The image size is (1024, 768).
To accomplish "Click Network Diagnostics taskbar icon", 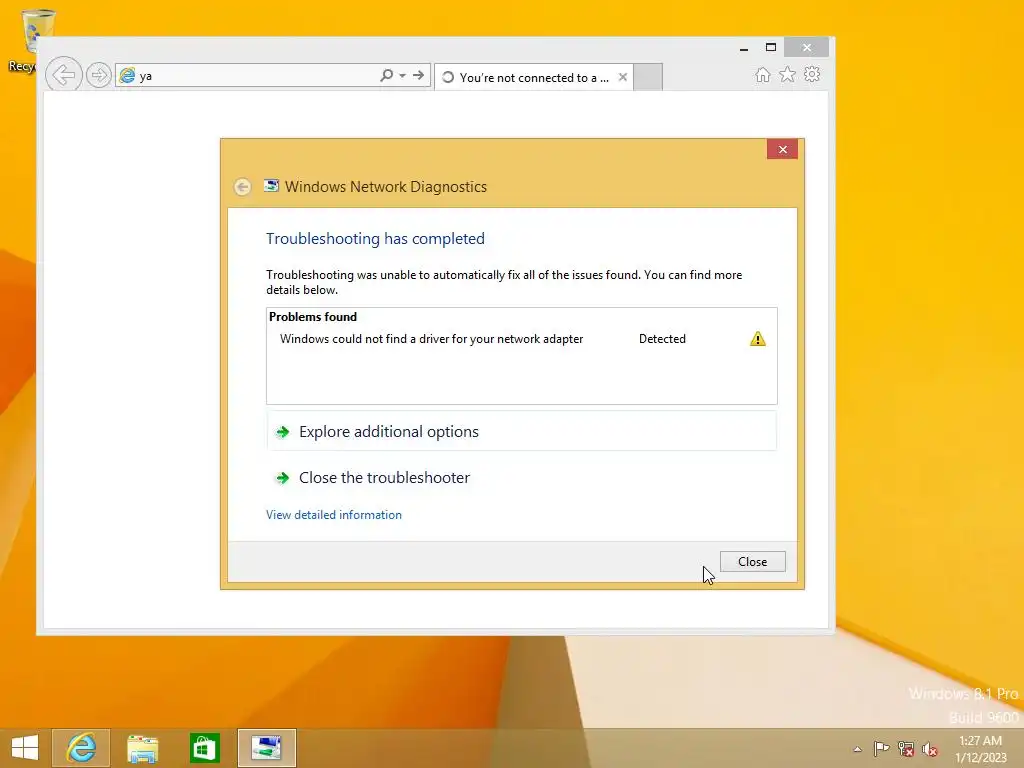I will [266, 748].
